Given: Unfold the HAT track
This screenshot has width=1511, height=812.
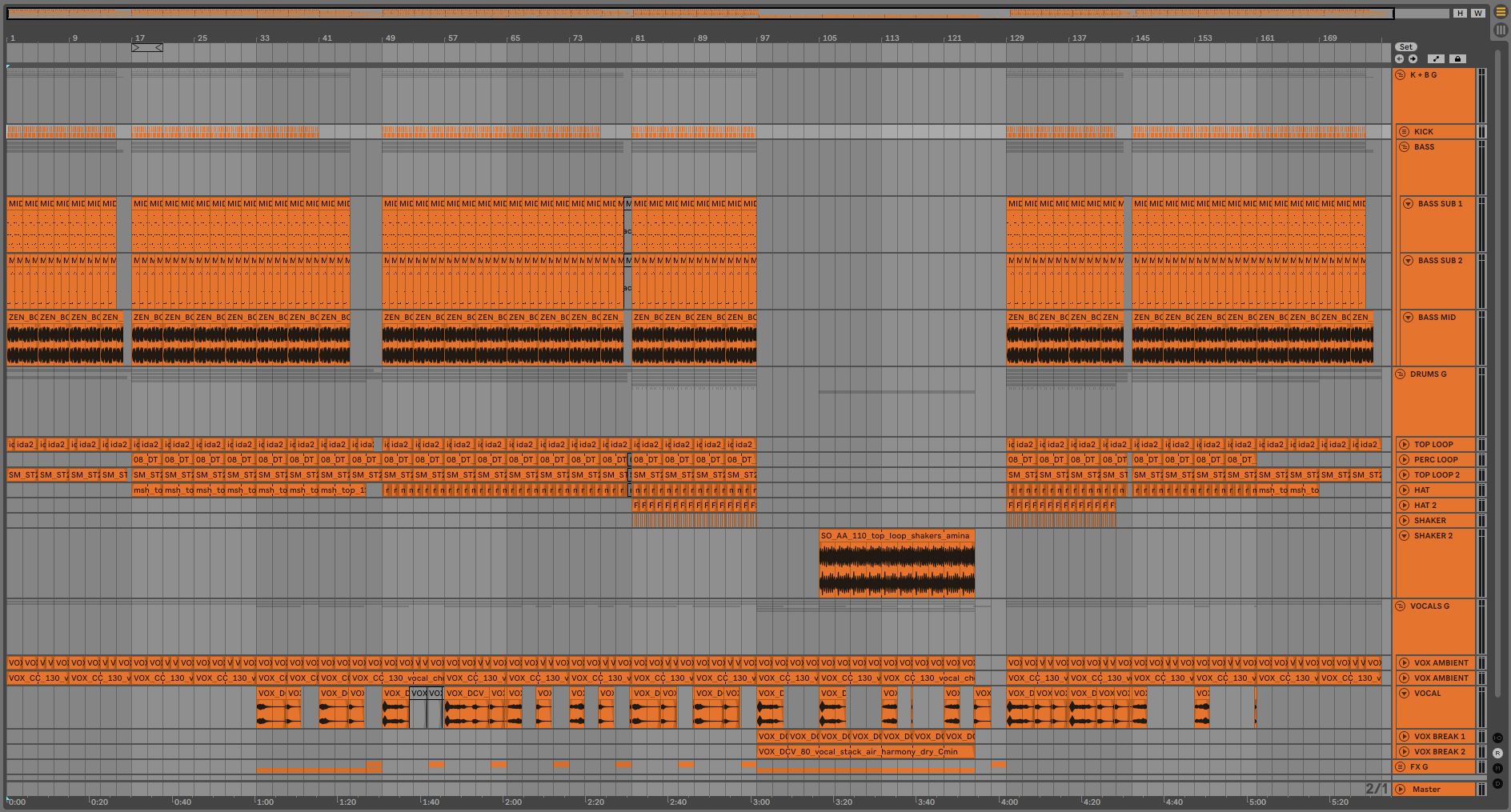Looking at the screenshot, I should [x=1404, y=490].
